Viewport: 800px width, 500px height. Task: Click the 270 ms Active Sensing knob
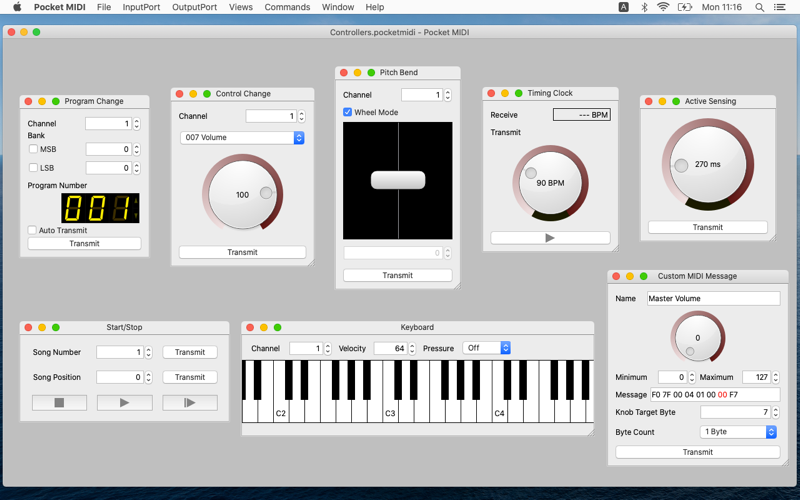coord(708,164)
